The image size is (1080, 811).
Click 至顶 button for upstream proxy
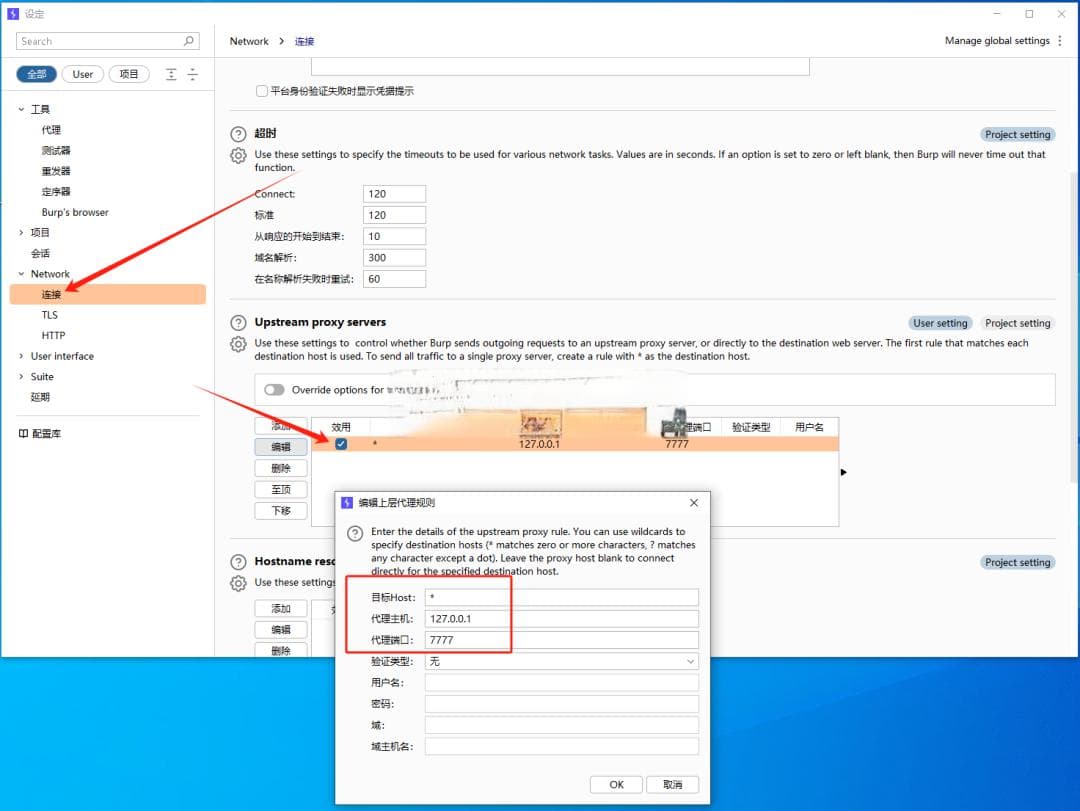click(x=281, y=490)
